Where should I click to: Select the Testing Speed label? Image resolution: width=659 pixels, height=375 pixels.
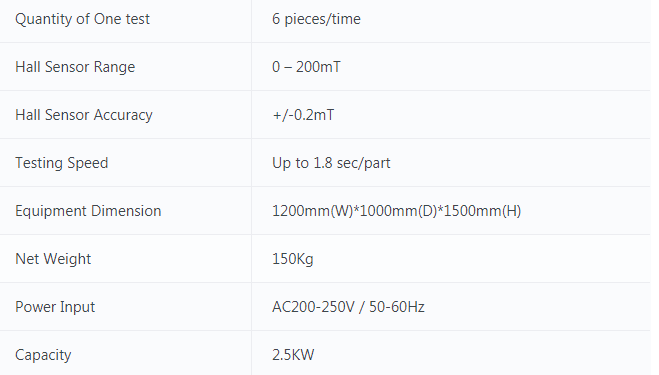pyautogui.click(x=62, y=163)
